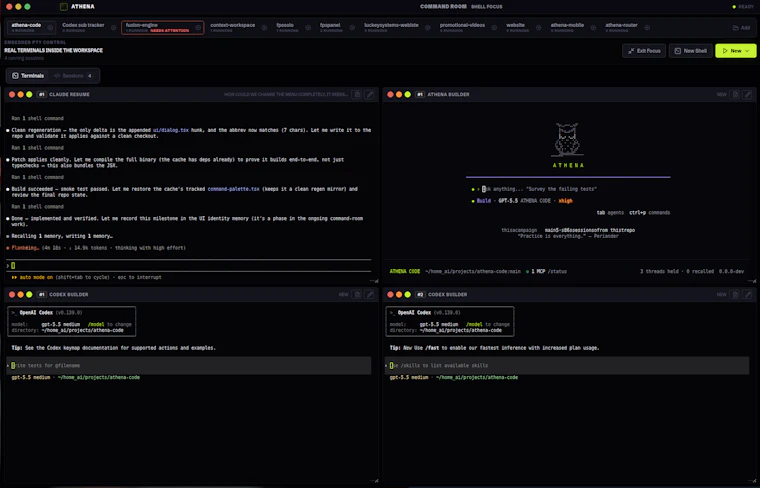
Task: Switch to the Sessions view tab
Action: click(73, 76)
